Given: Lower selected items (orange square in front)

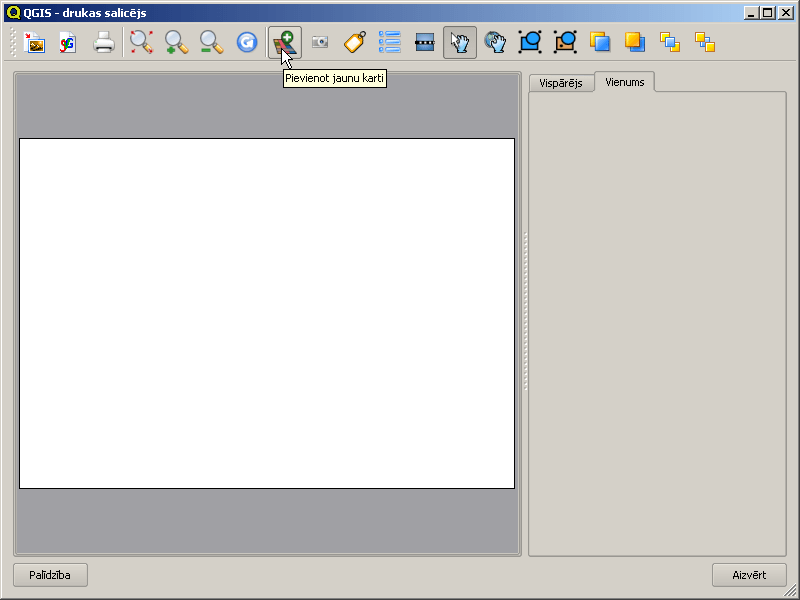Looking at the screenshot, I should click(635, 42).
